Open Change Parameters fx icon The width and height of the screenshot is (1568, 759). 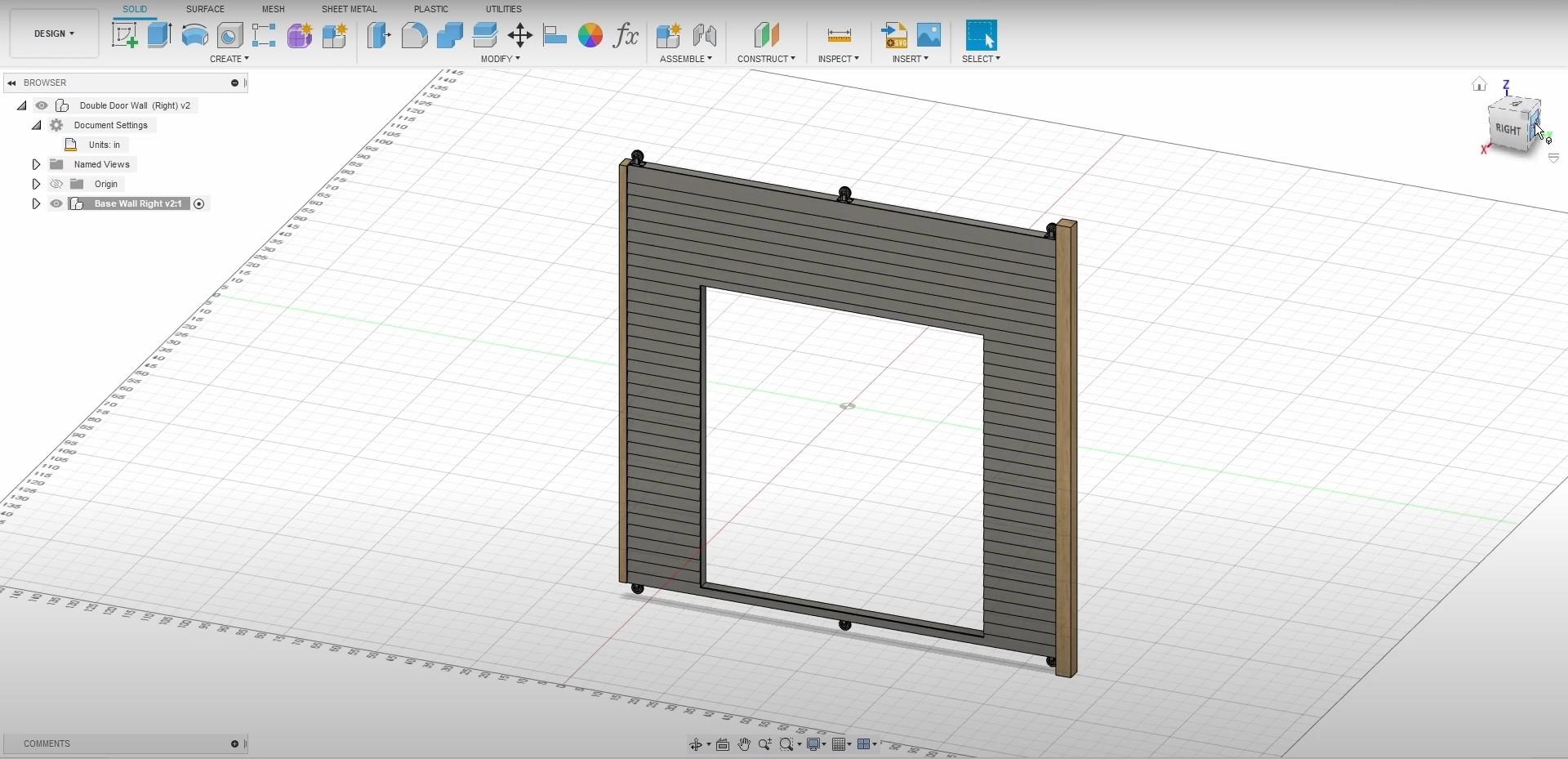[x=626, y=35]
